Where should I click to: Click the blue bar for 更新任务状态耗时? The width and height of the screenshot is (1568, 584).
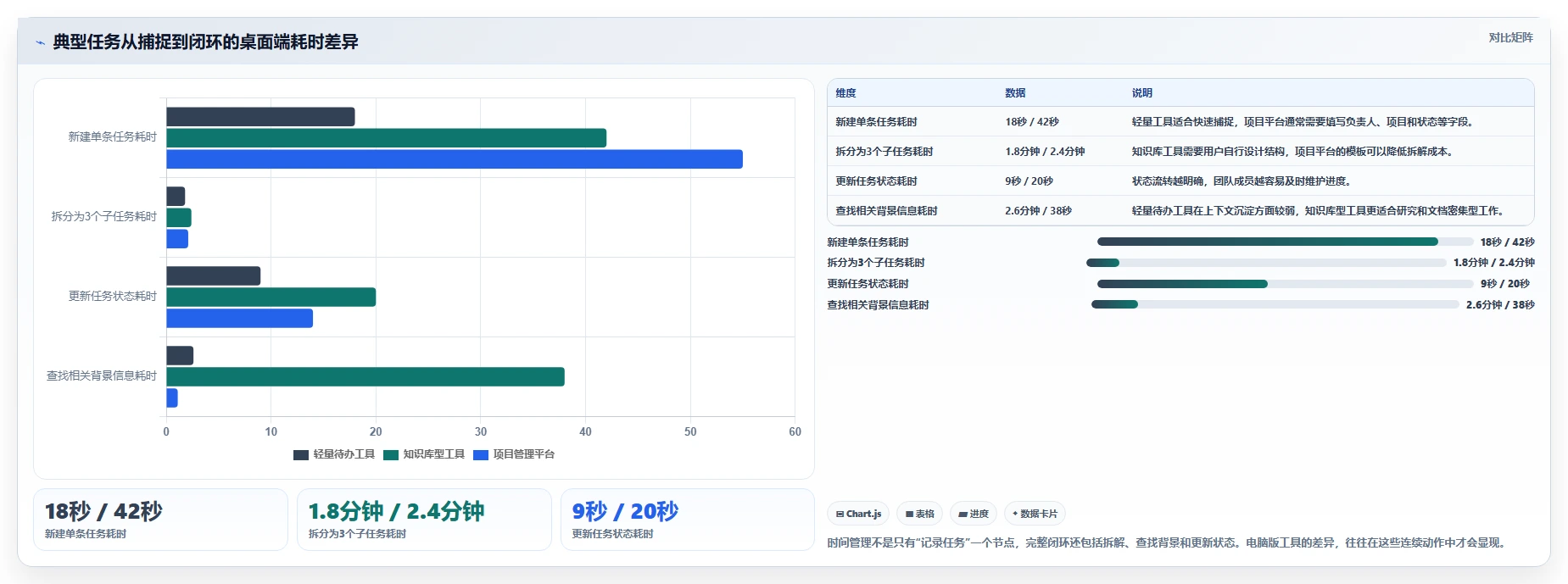click(x=239, y=319)
